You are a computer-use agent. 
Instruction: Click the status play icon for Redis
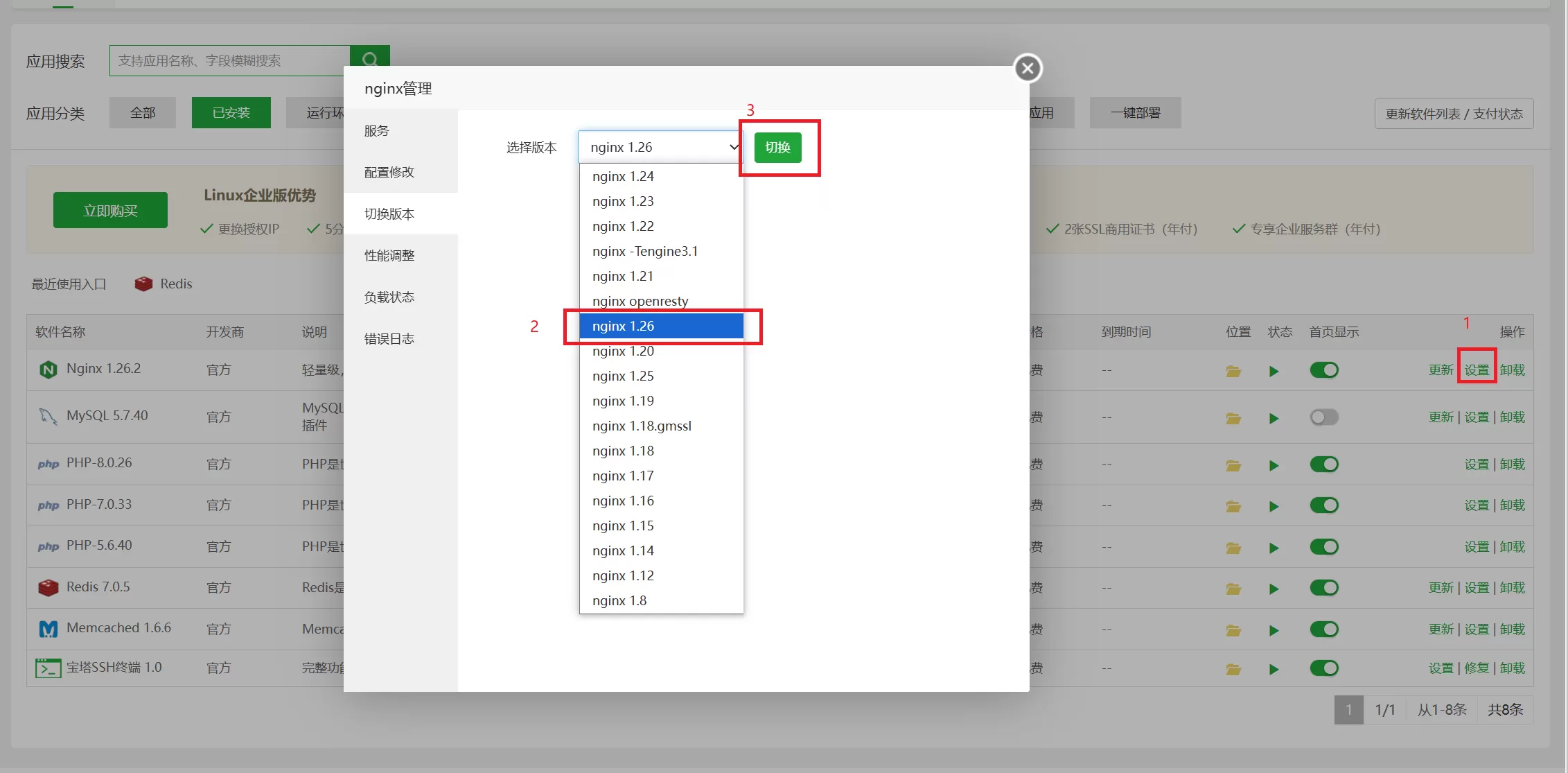point(1274,589)
